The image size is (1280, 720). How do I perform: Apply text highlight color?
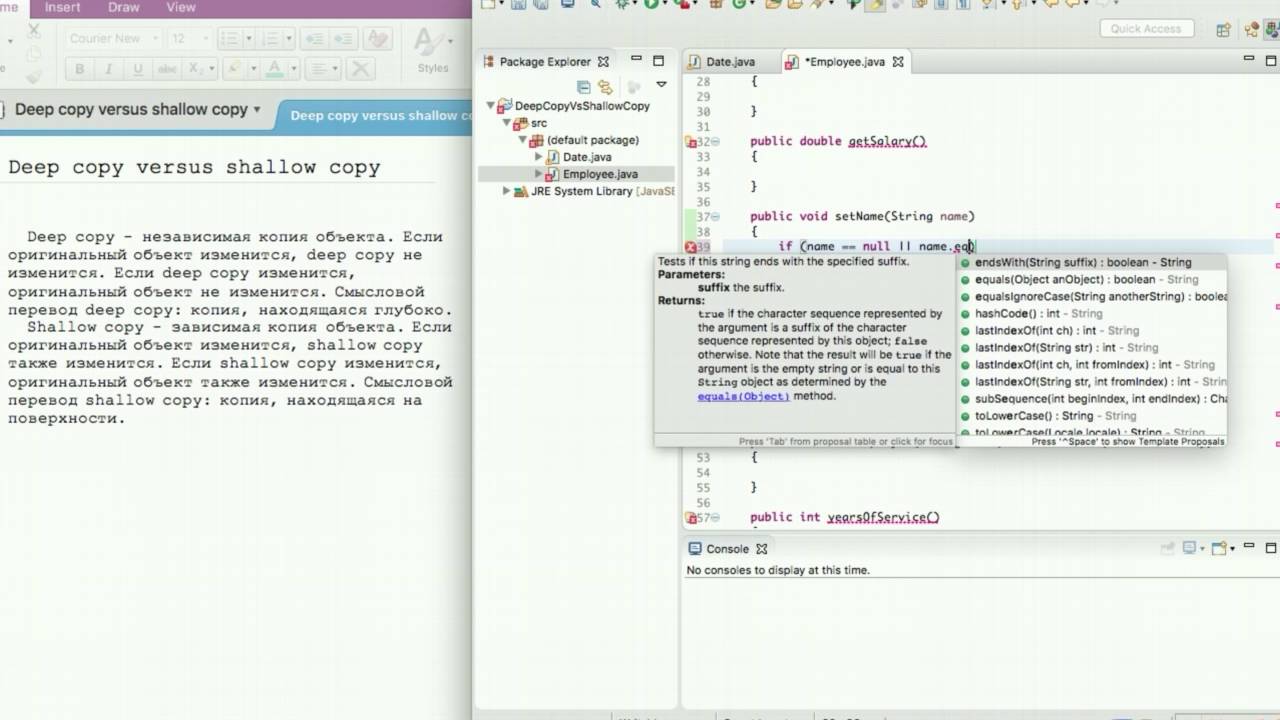(233, 69)
